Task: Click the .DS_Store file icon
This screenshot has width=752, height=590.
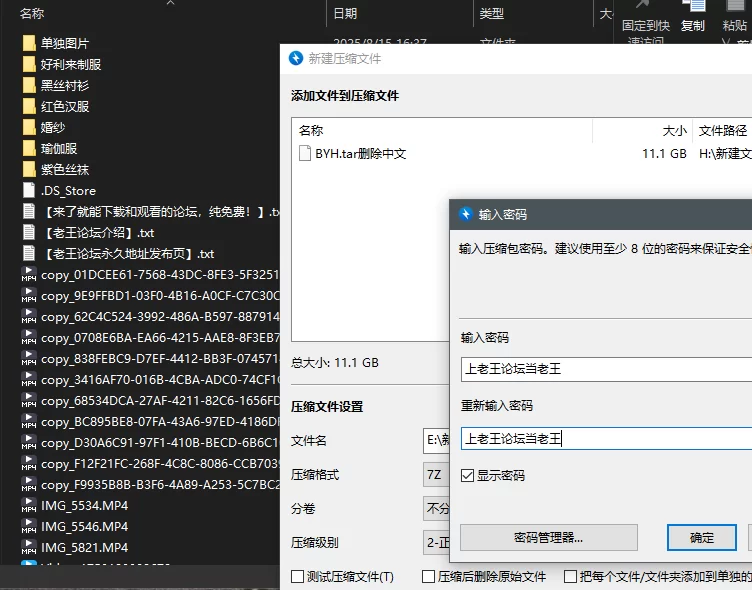Action: tap(29, 190)
